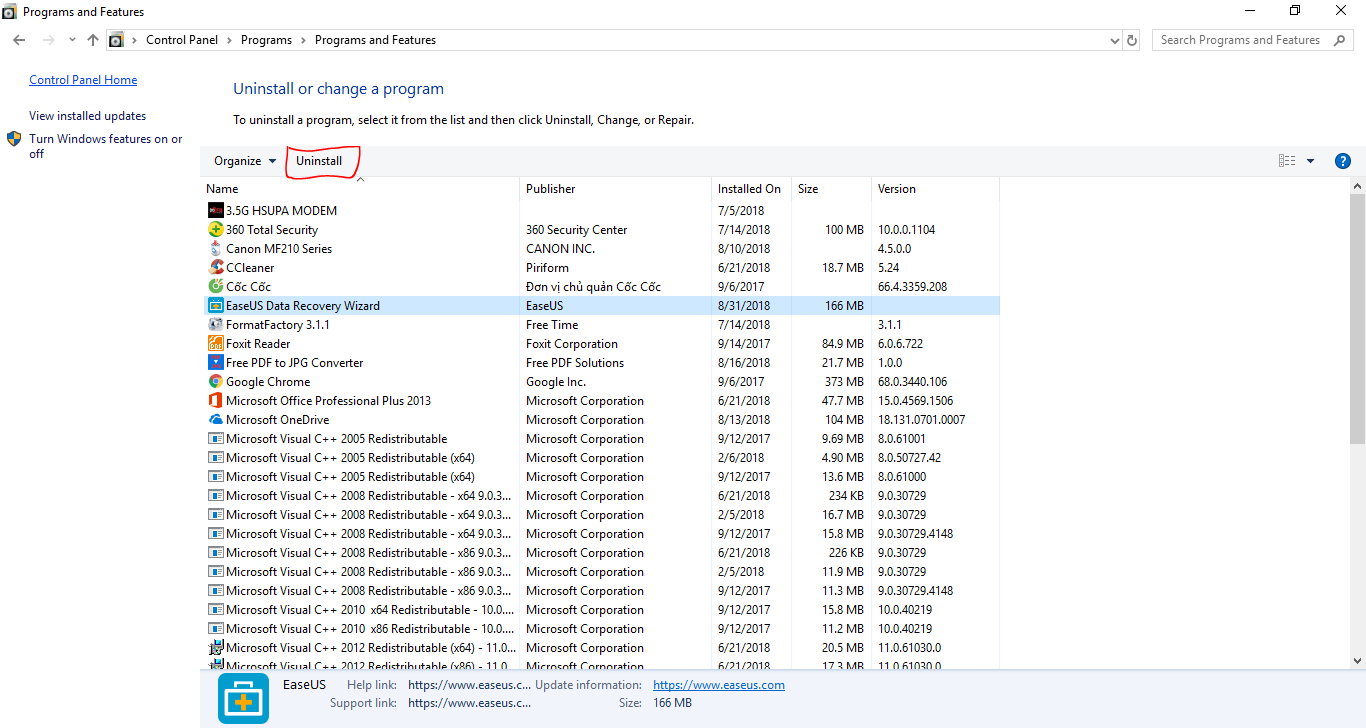1366x728 pixels.
Task: Click the vertical scrollbar thumb
Action: click(x=1357, y=319)
